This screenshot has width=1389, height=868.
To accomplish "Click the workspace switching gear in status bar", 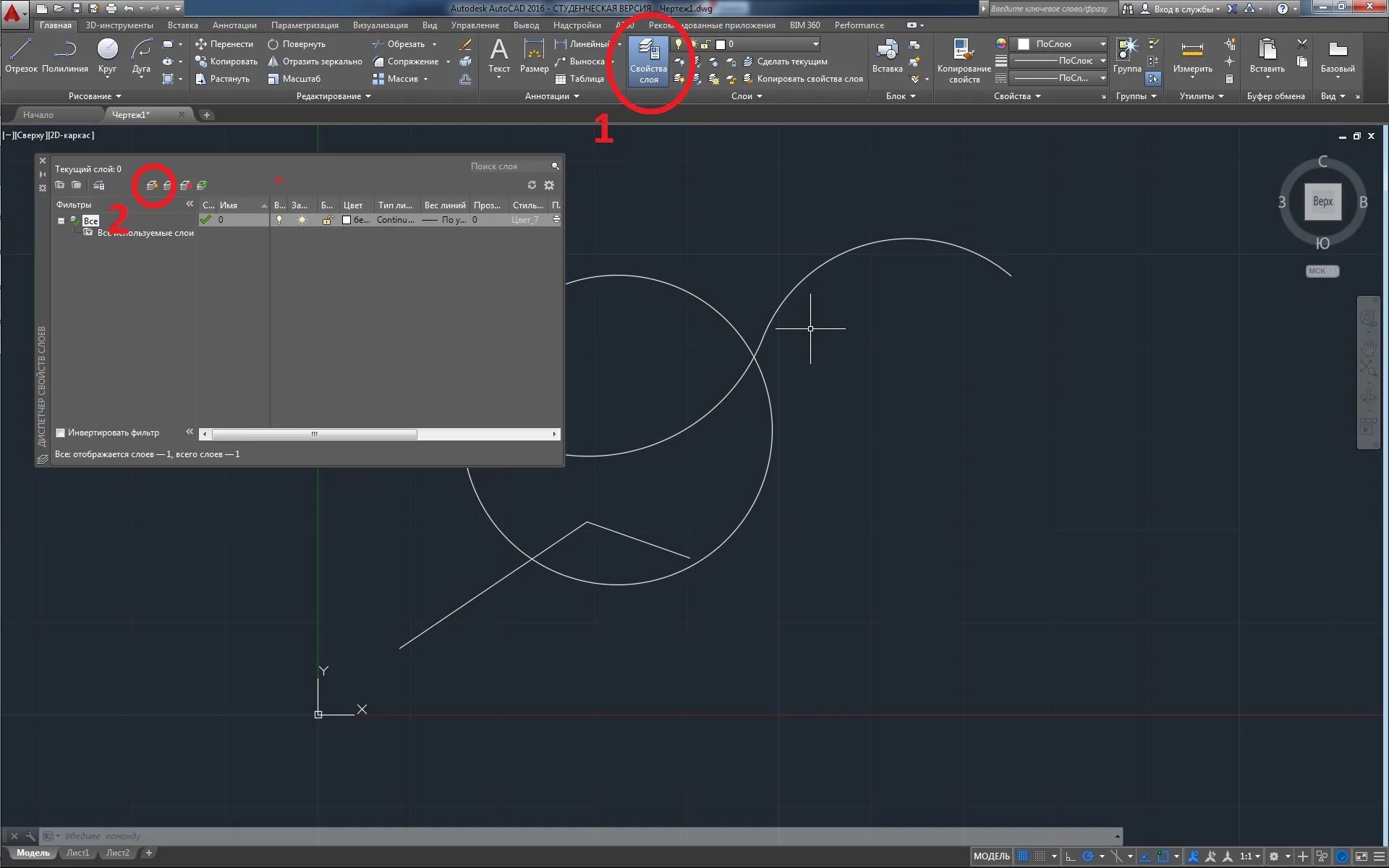I will click(1274, 856).
